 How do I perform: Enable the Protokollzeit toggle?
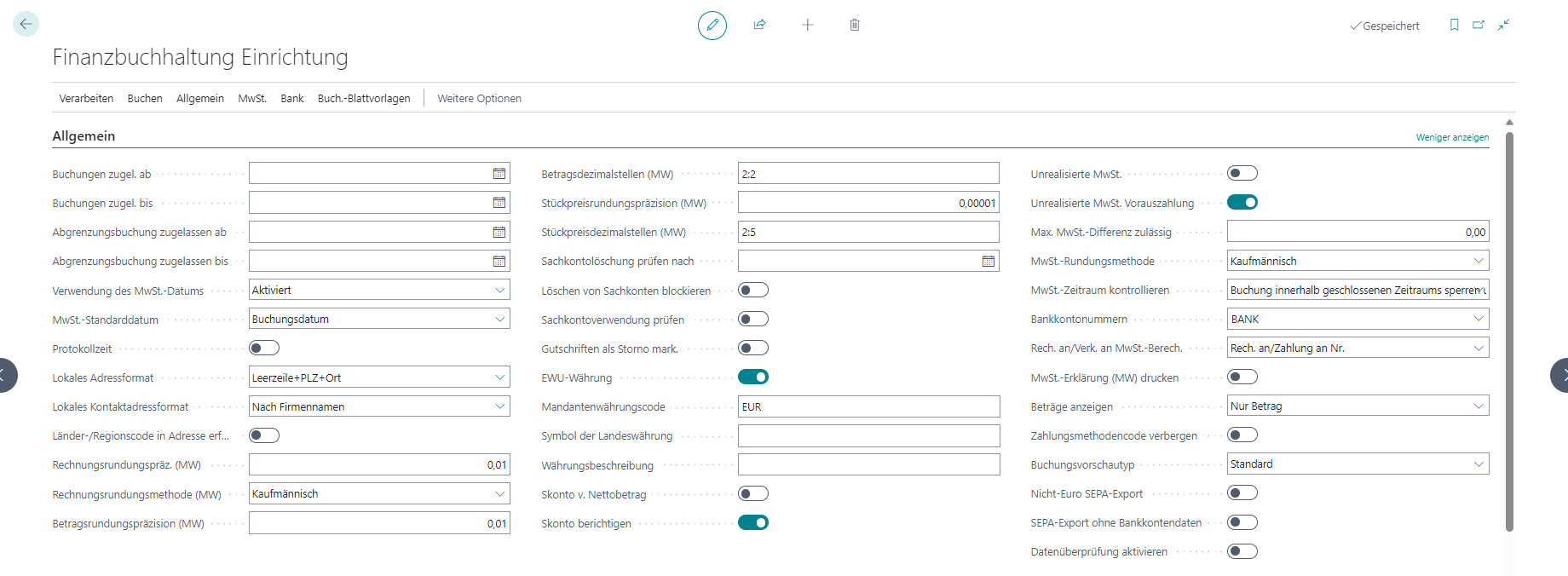264,348
